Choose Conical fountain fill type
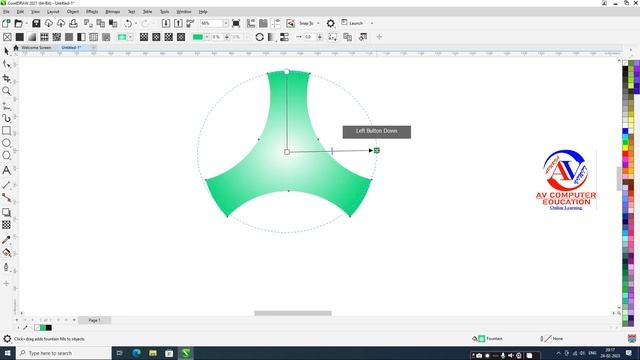The height and width of the screenshot is (360, 640). click(x=169, y=37)
